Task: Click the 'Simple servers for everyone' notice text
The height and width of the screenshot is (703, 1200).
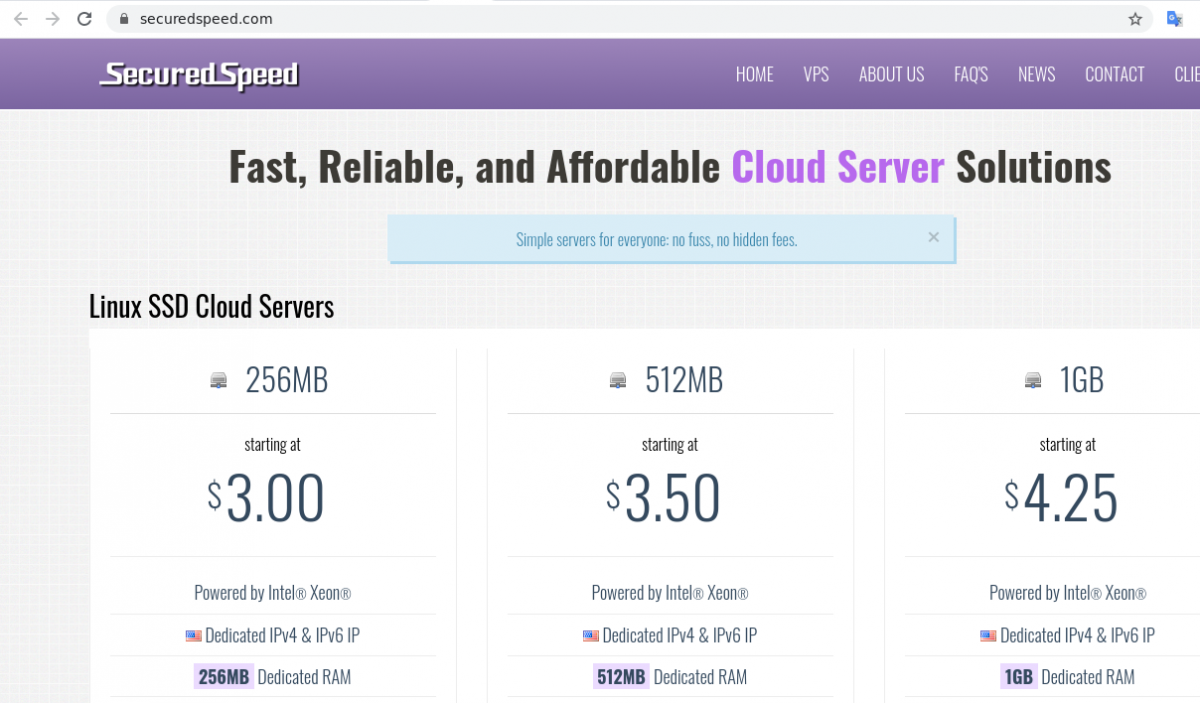Action: (657, 240)
